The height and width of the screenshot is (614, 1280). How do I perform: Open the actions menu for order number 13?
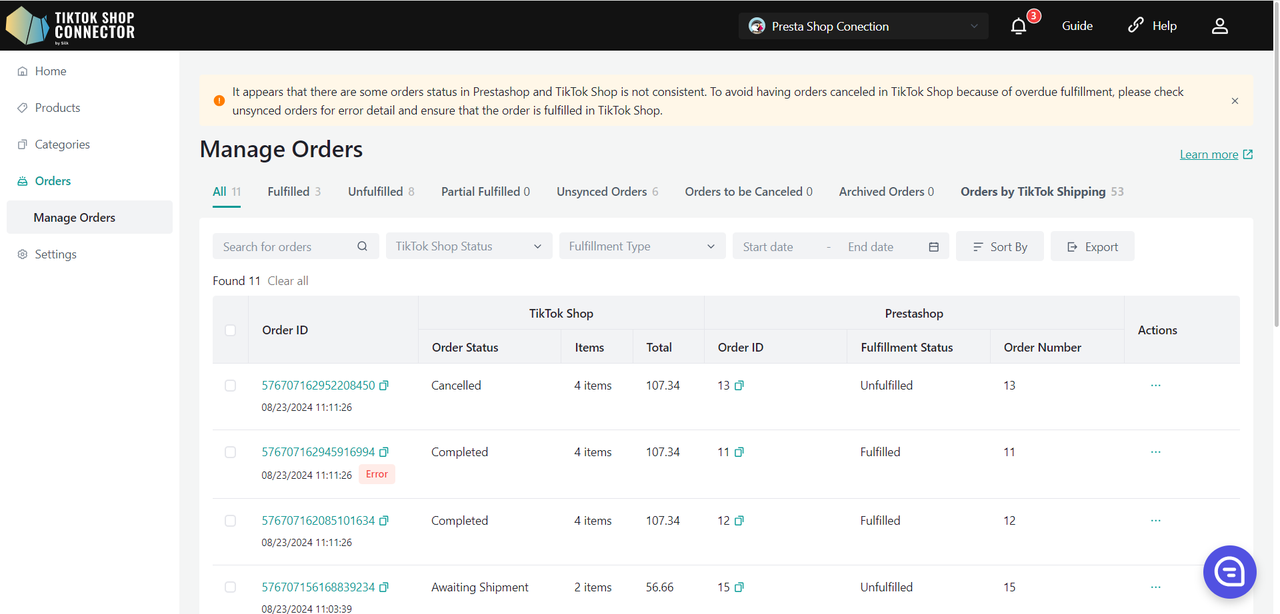tap(1156, 385)
